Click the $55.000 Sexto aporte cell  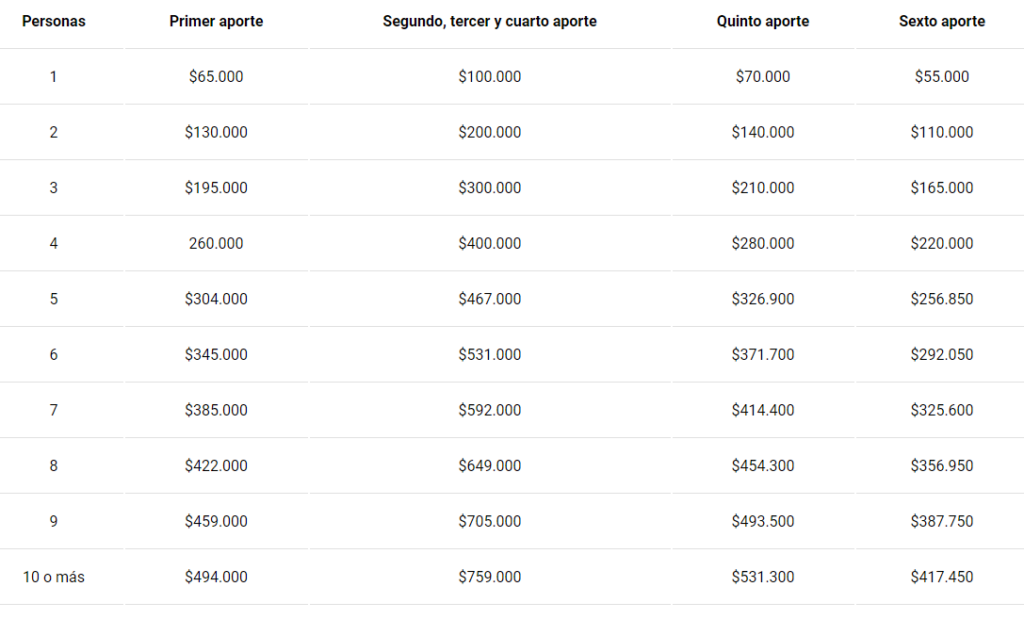point(942,76)
